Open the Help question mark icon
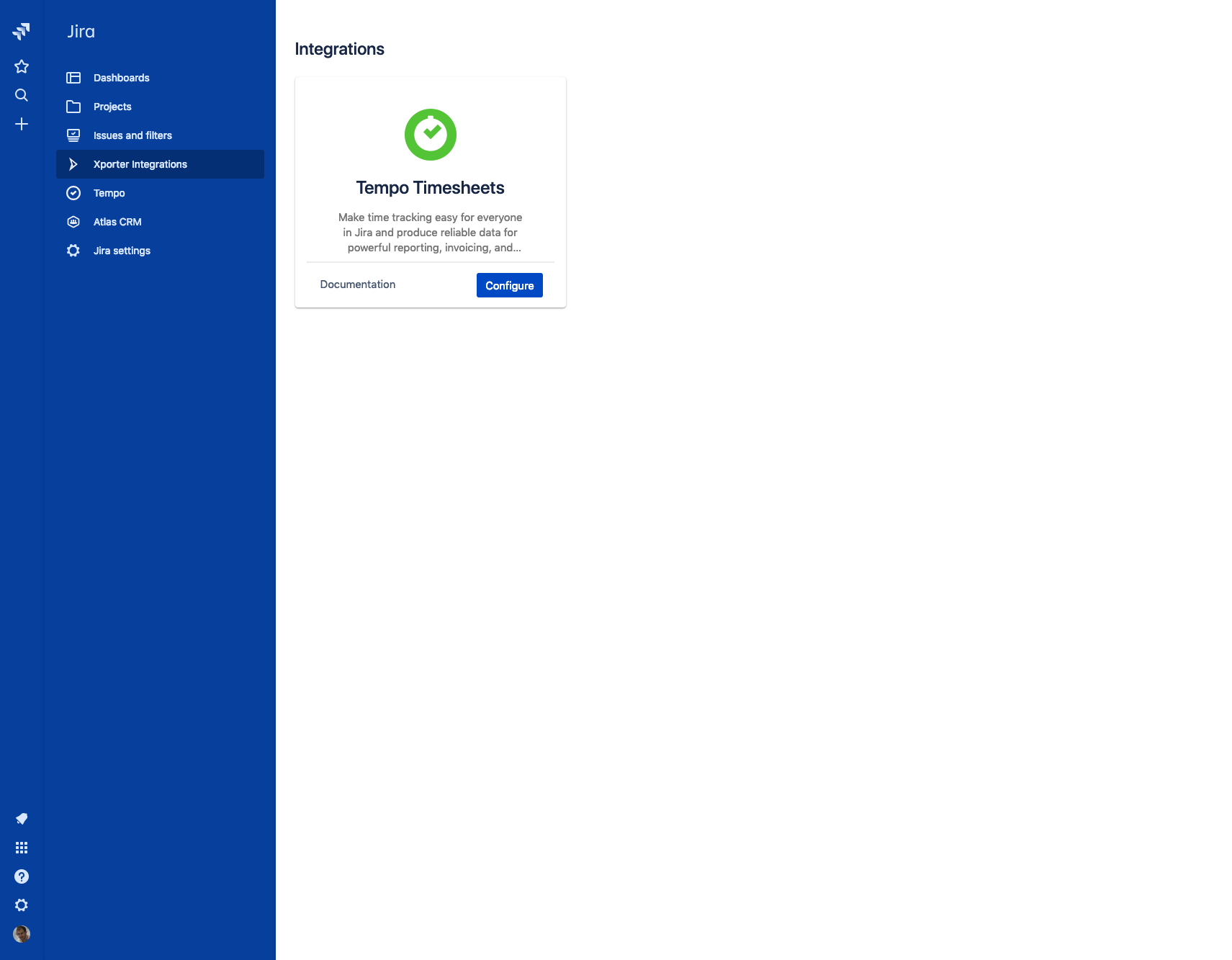Image resolution: width=1232 pixels, height=960 pixels. [x=22, y=876]
